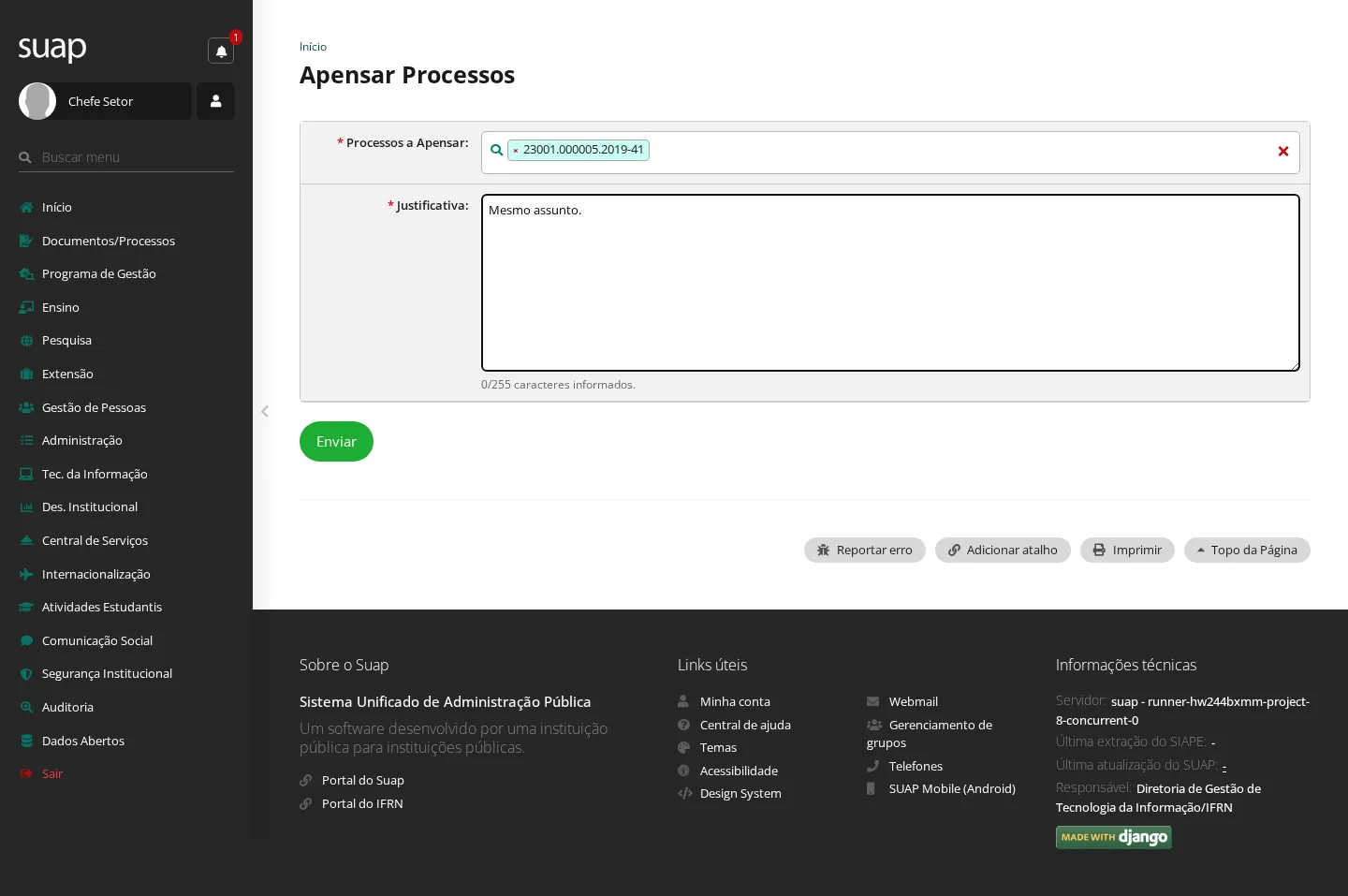The height and width of the screenshot is (896, 1348).
Task: Click the Reportar erro button
Action: tap(865, 551)
